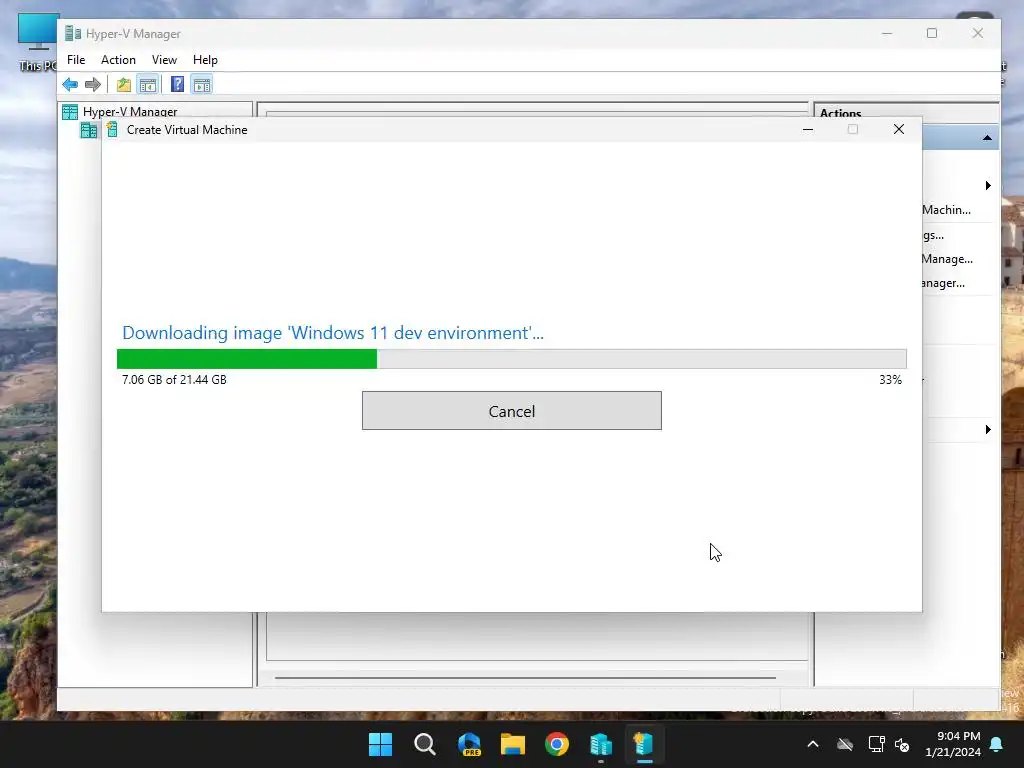Click the OneDrive cloud tray icon
Viewport: 1024px width, 768px height.
coord(845,744)
